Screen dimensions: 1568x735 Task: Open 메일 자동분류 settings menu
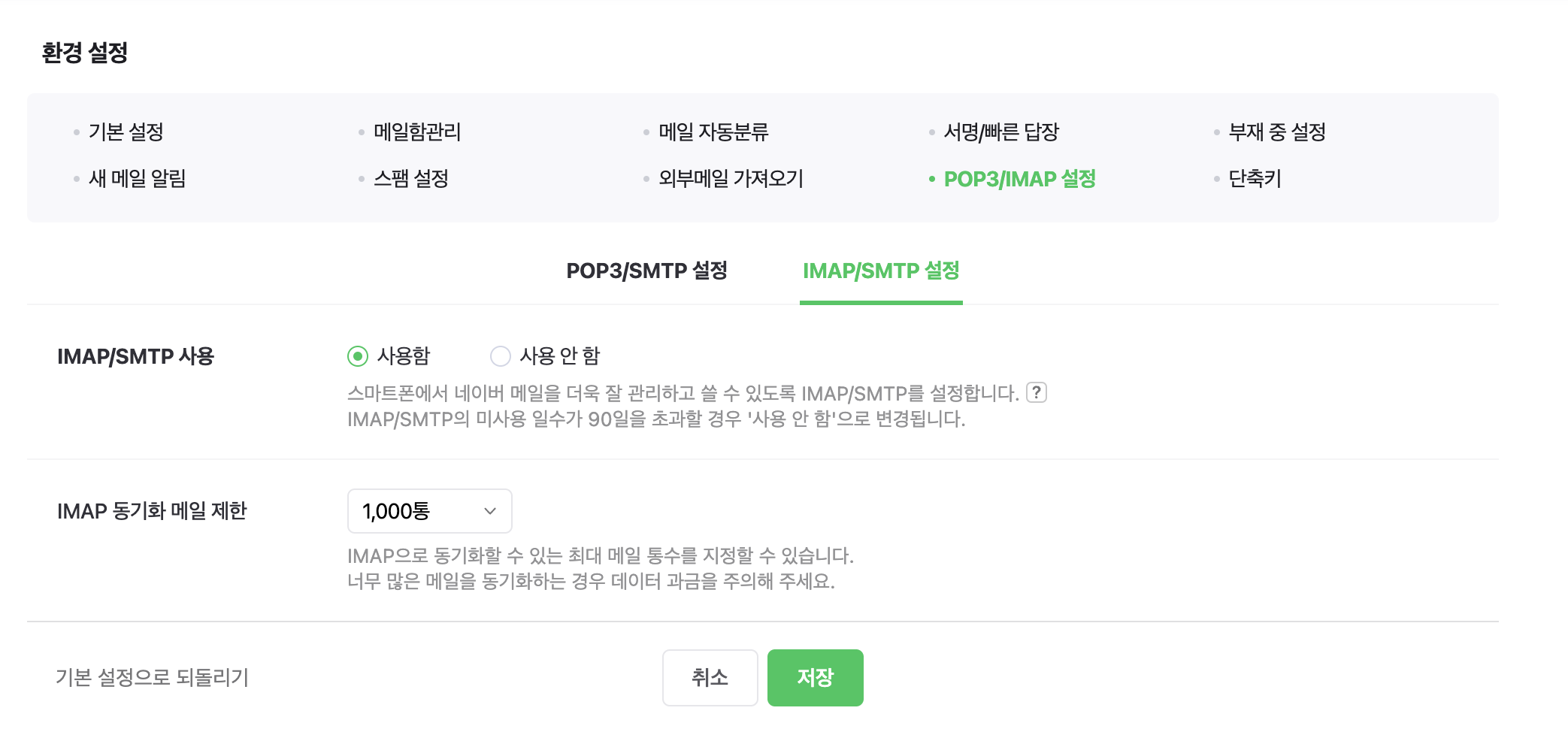pyautogui.click(x=713, y=132)
